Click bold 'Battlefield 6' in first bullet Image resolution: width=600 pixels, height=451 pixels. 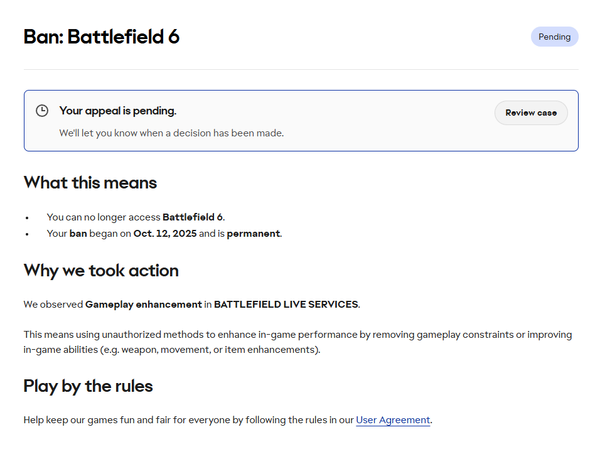pos(193,217)
